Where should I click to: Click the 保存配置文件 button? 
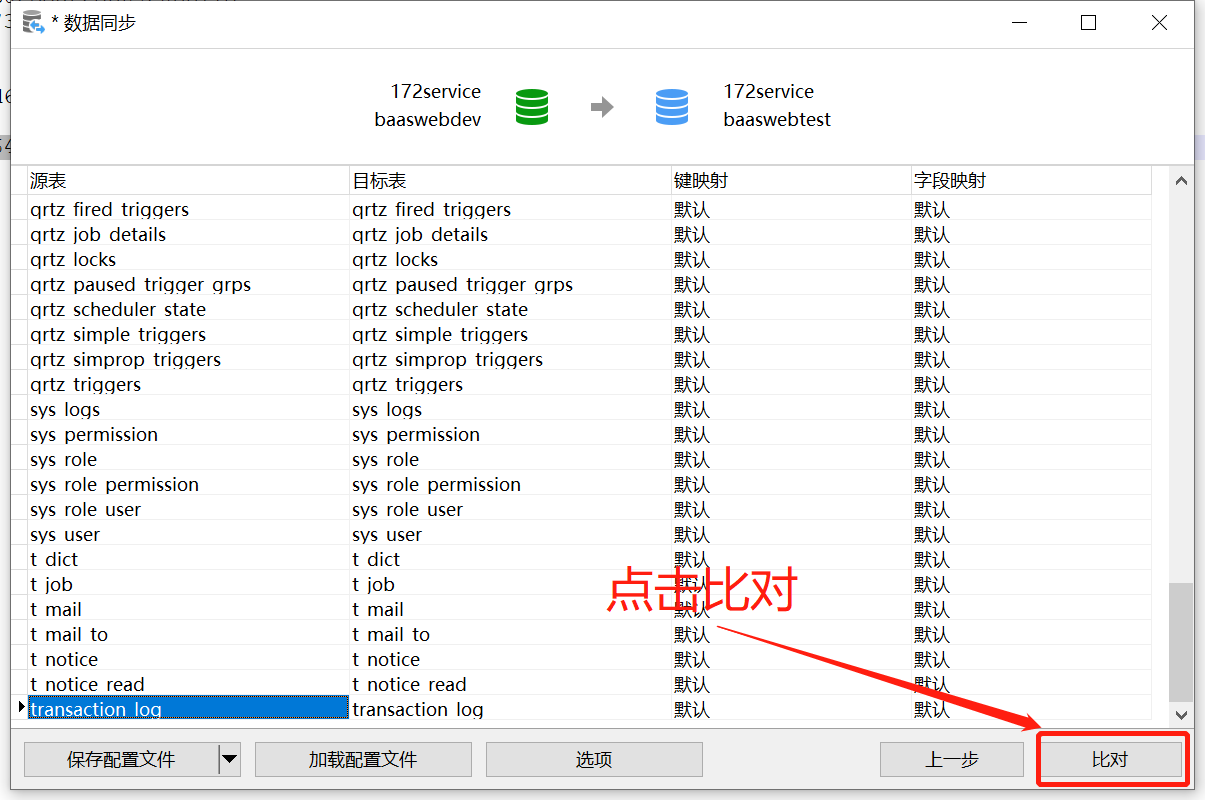(120, 759)
